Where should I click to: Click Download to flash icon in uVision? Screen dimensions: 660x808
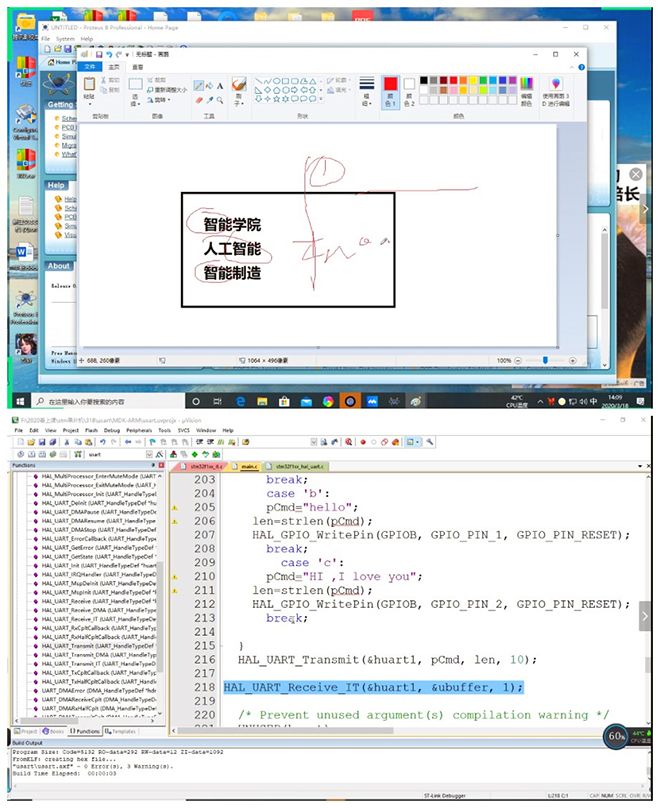(x=77, y=454)
